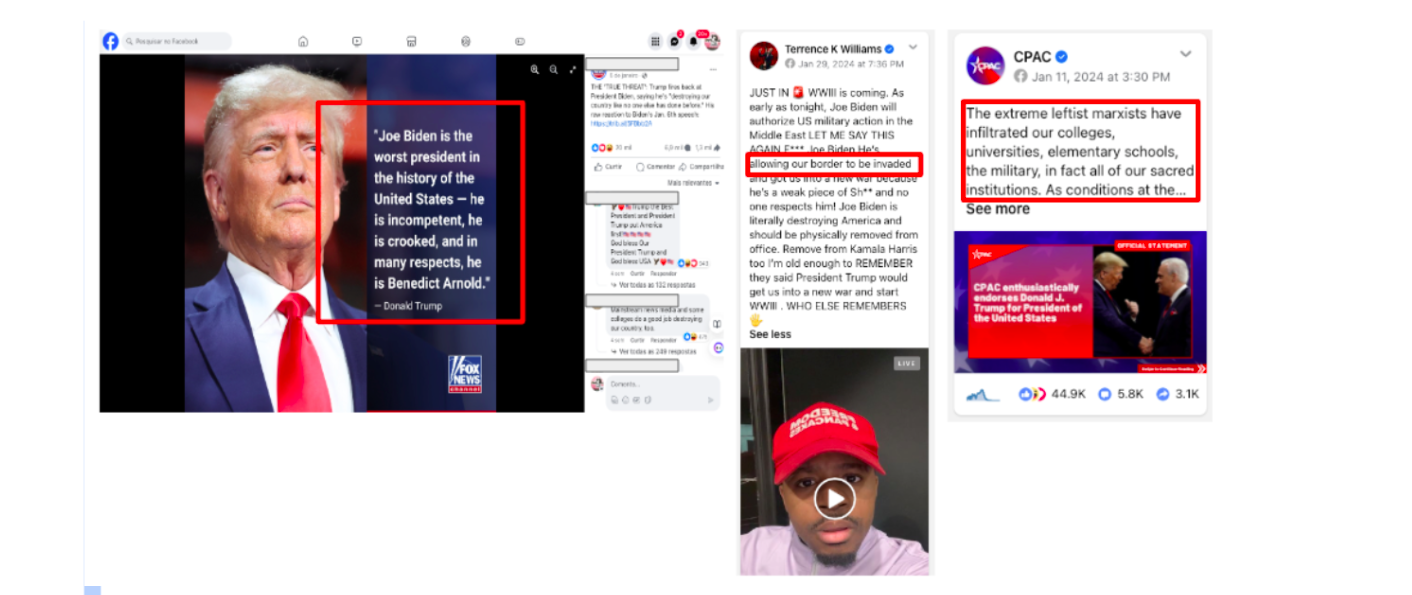Click the 'Curtir' like button

(x=609, y=166)
